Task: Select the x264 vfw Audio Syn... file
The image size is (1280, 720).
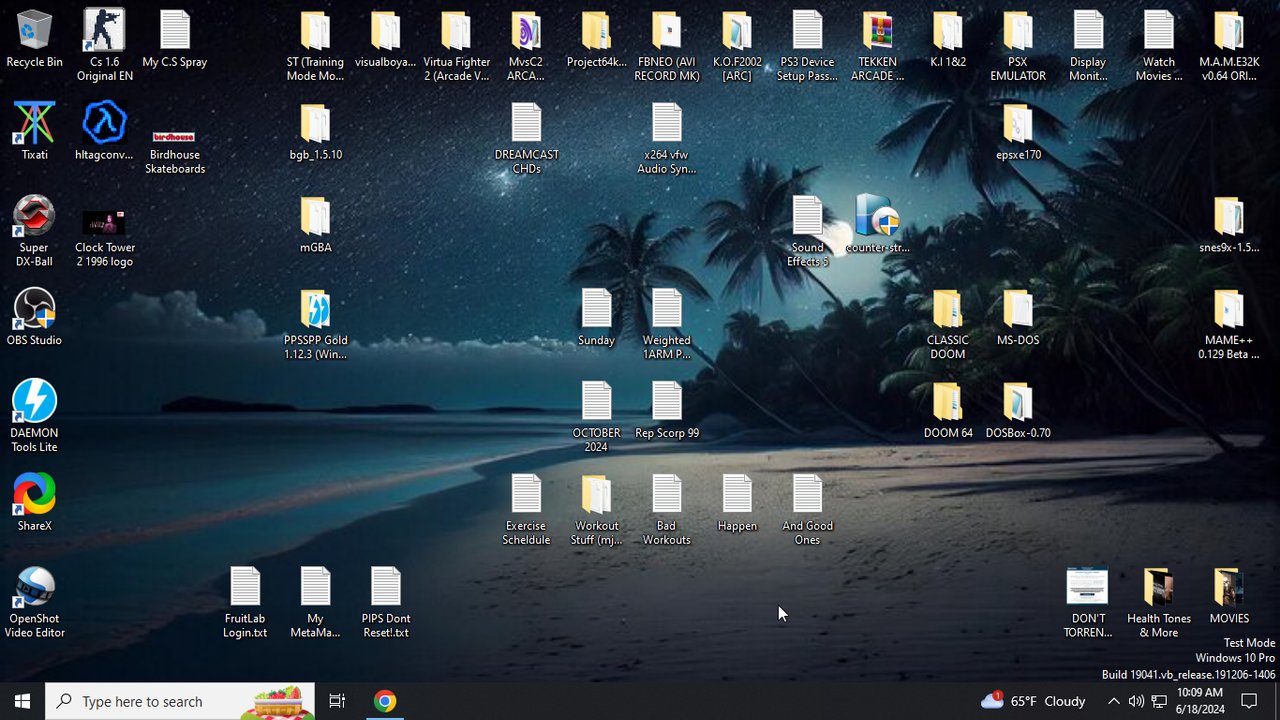Action: tap(667, 139)
